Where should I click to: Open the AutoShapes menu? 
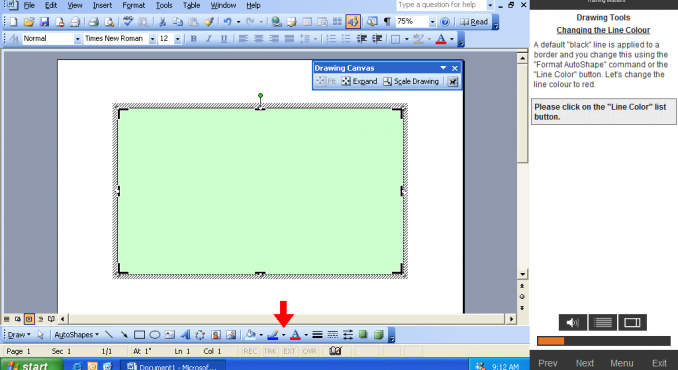click(77, 335)
